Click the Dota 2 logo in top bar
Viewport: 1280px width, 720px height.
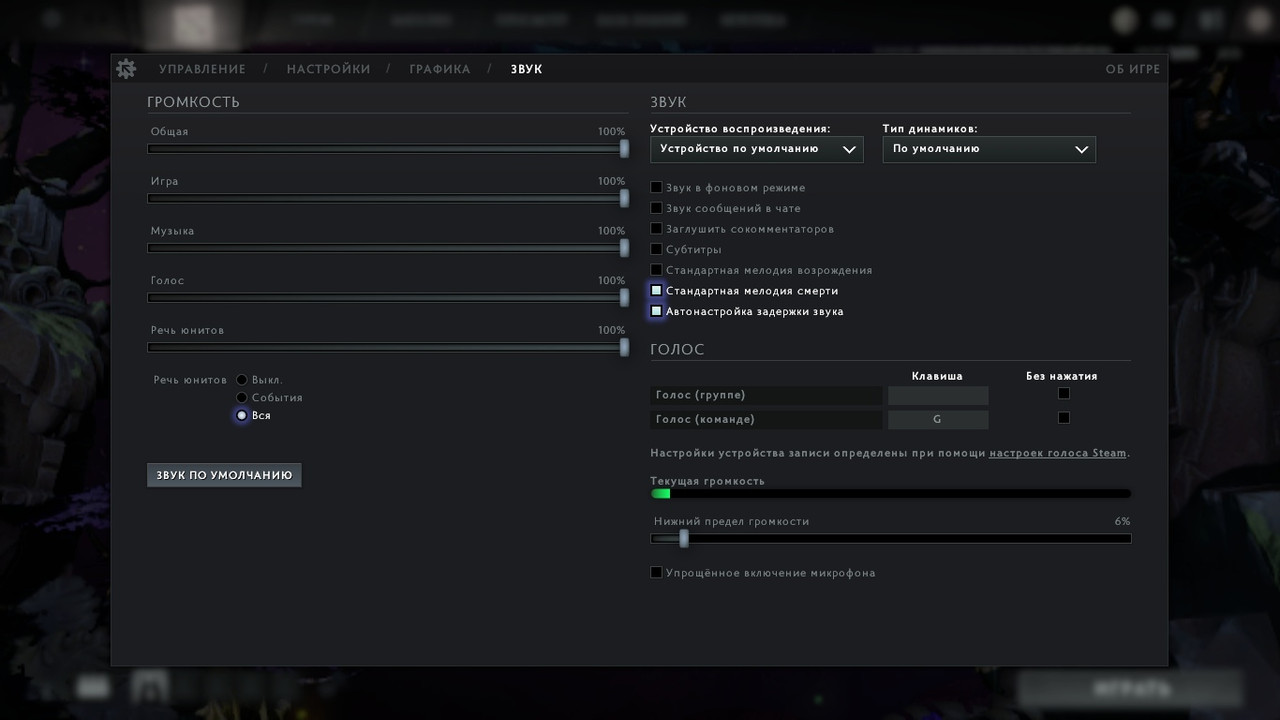(x=192, y=22)
